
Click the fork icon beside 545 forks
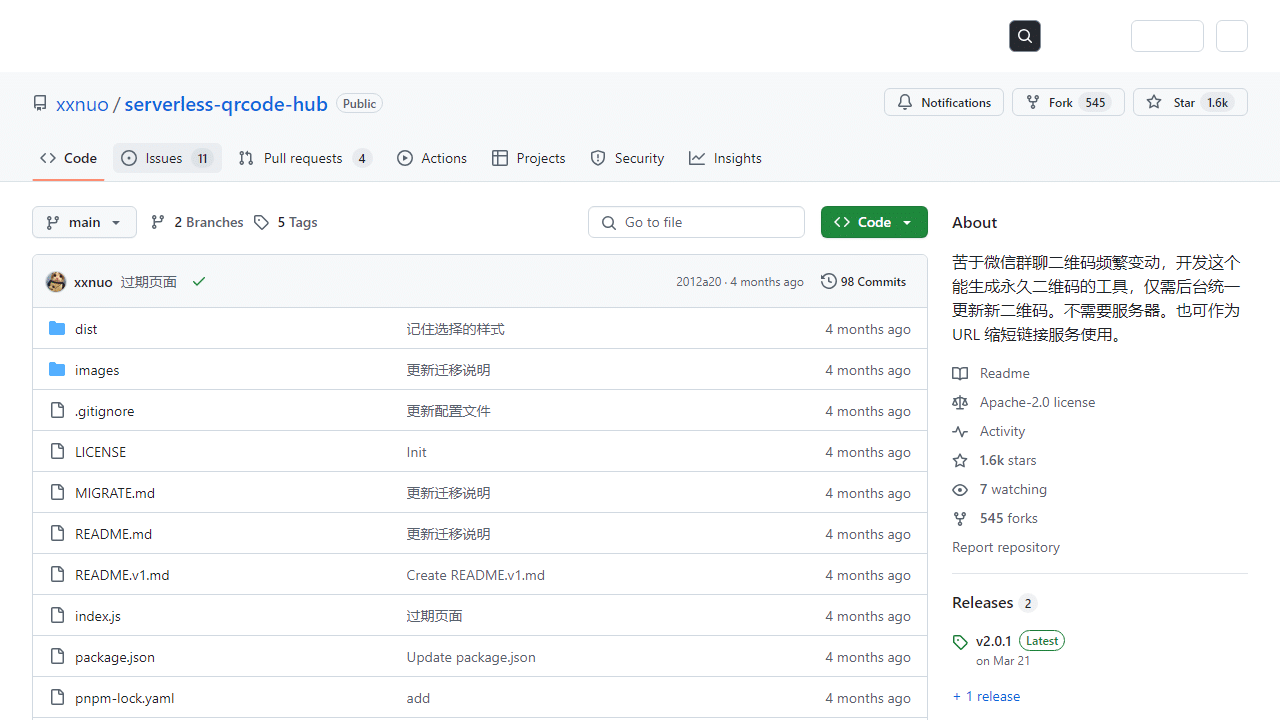(960, 518)
